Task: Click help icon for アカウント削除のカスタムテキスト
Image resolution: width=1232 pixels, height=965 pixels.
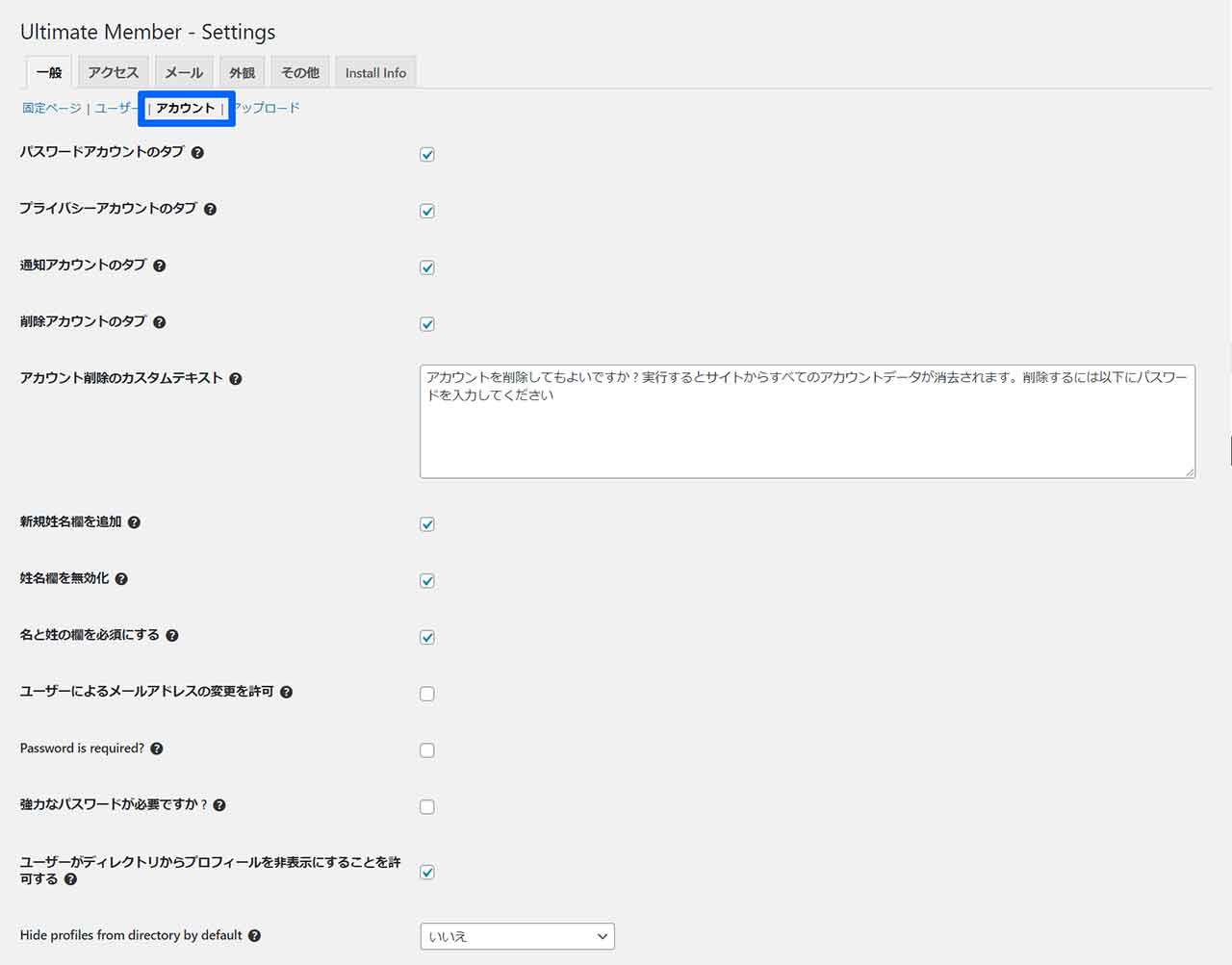Action: (236, 379)
